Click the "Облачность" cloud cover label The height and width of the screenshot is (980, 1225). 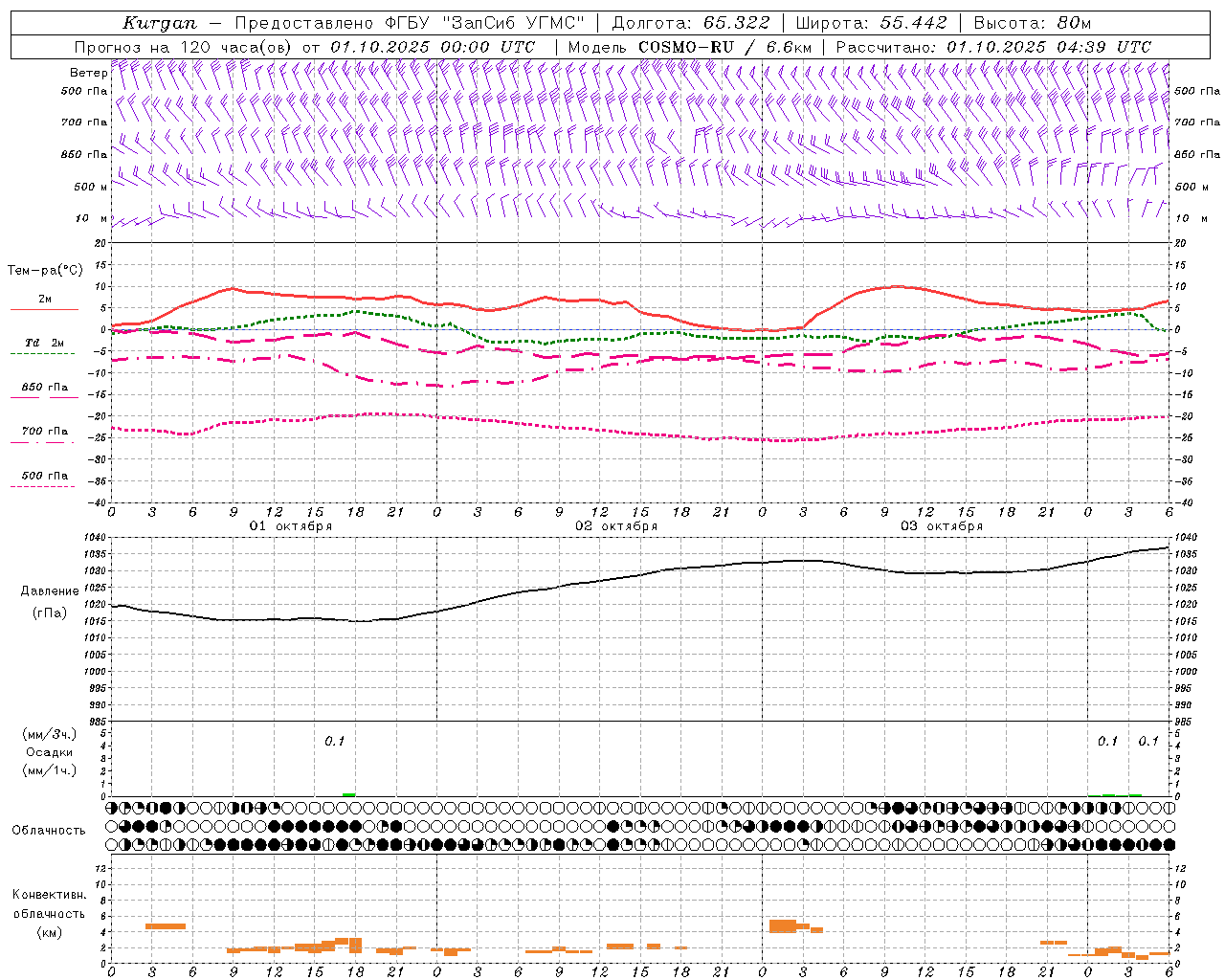(49, 830)
